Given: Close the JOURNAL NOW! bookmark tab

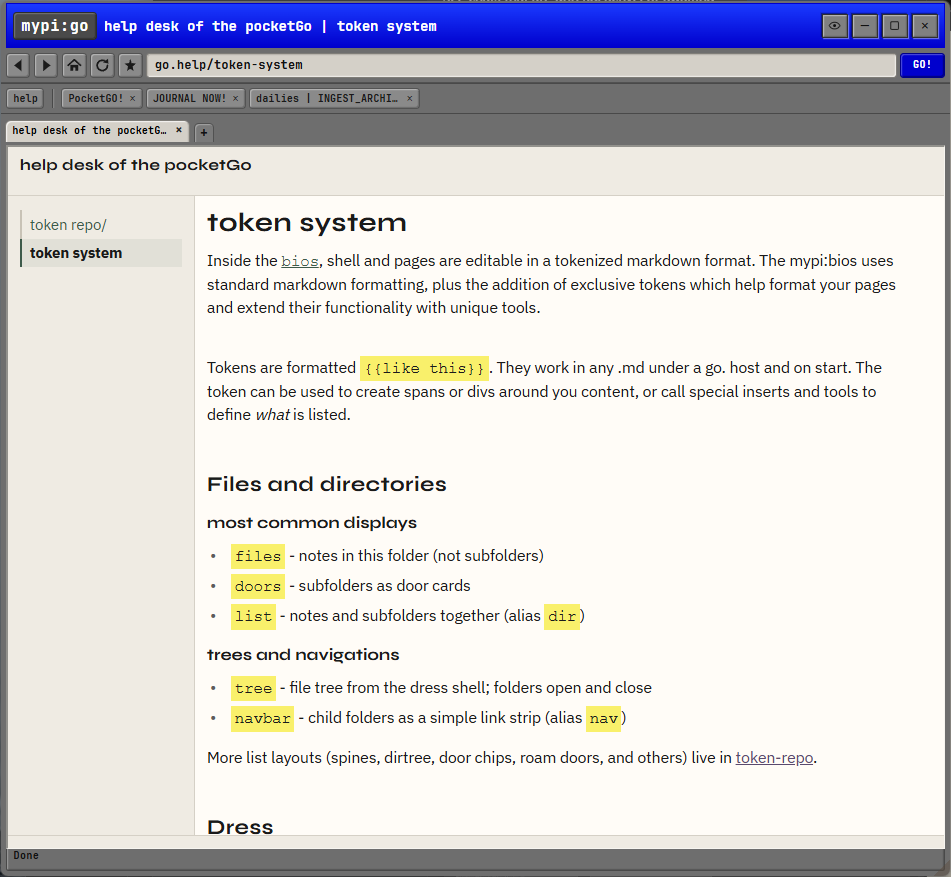Looking at the screenshot, I should pyautogui.click(x=235, y=98).
